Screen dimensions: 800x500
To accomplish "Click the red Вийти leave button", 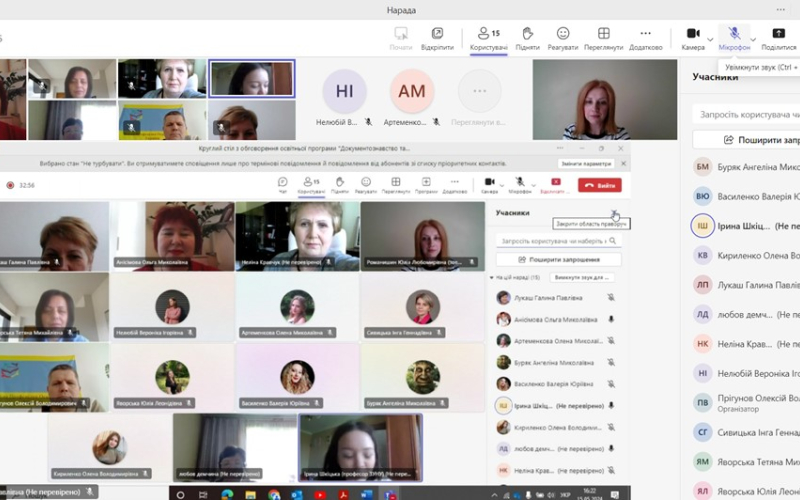I will pyautogui.click(x=599, y=185).
